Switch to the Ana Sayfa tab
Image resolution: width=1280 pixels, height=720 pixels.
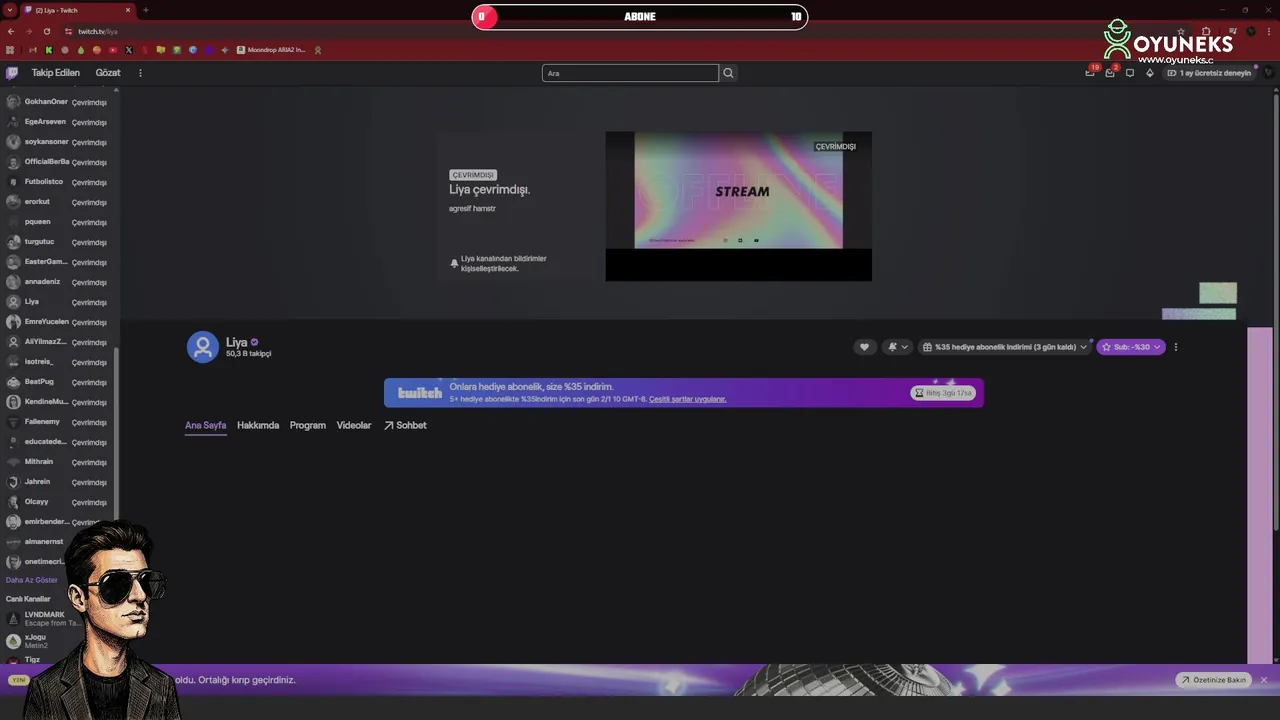205,425
